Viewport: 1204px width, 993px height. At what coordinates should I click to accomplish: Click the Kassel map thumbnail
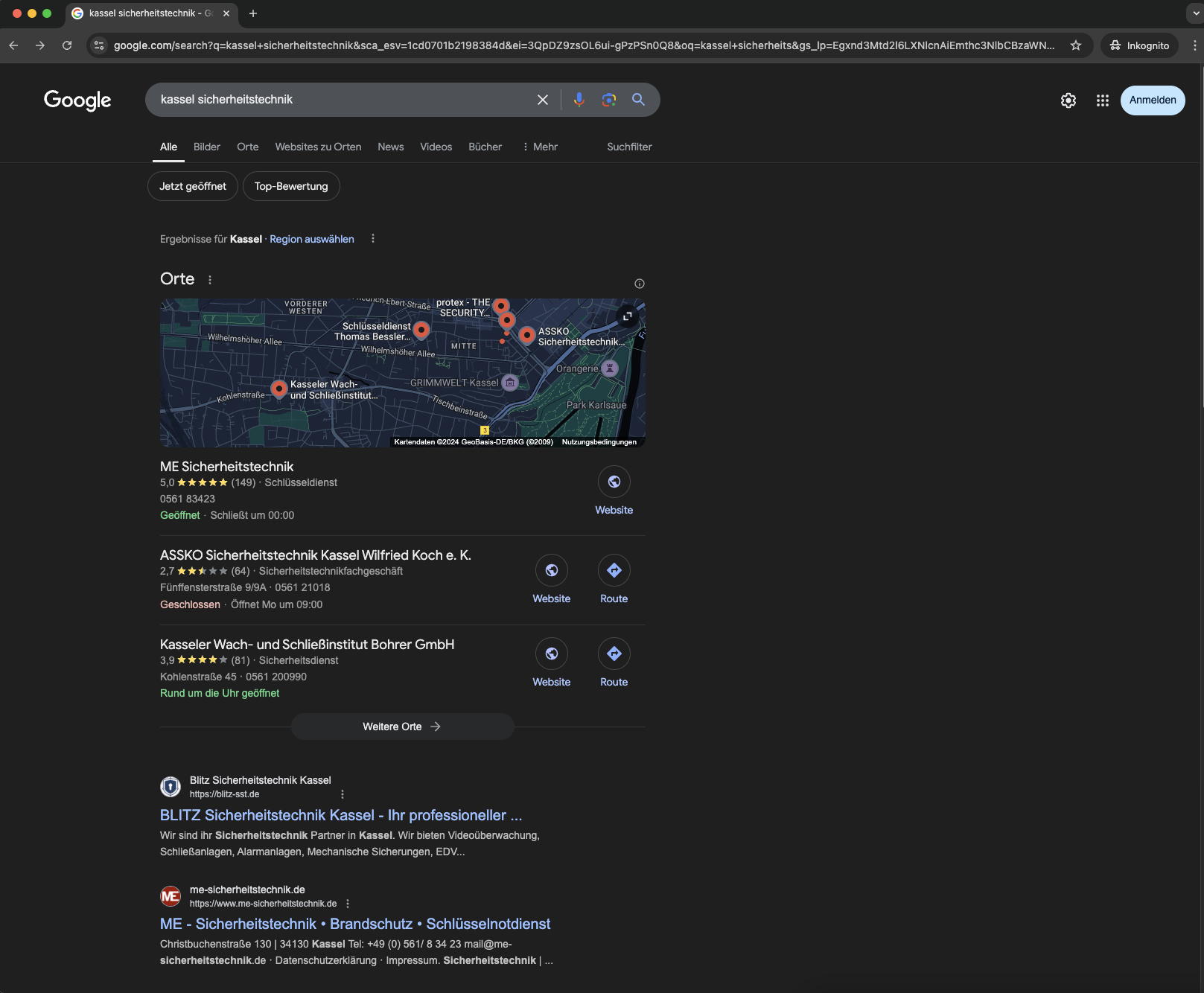(403, 373)
